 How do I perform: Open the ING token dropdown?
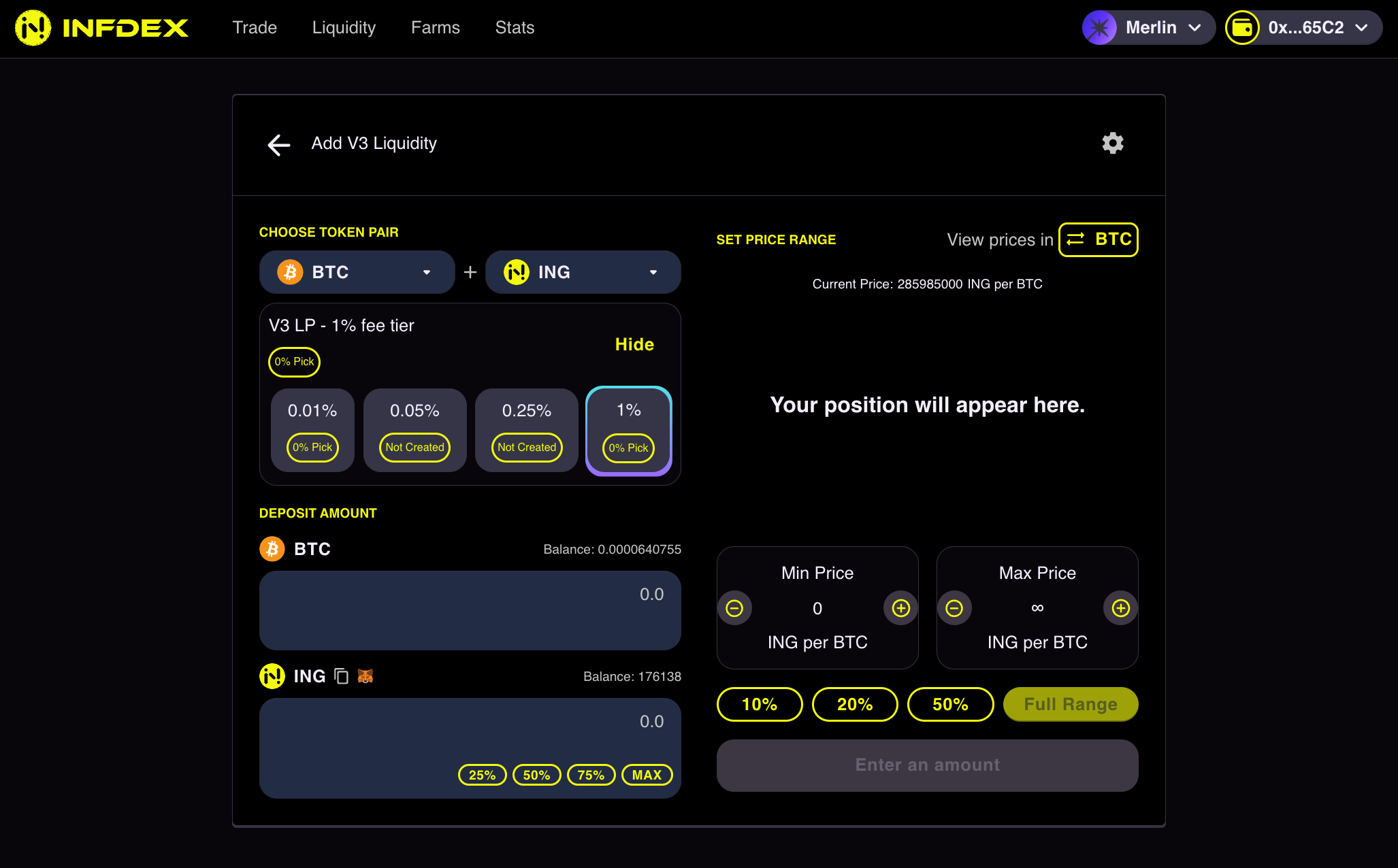pos(583,272)
